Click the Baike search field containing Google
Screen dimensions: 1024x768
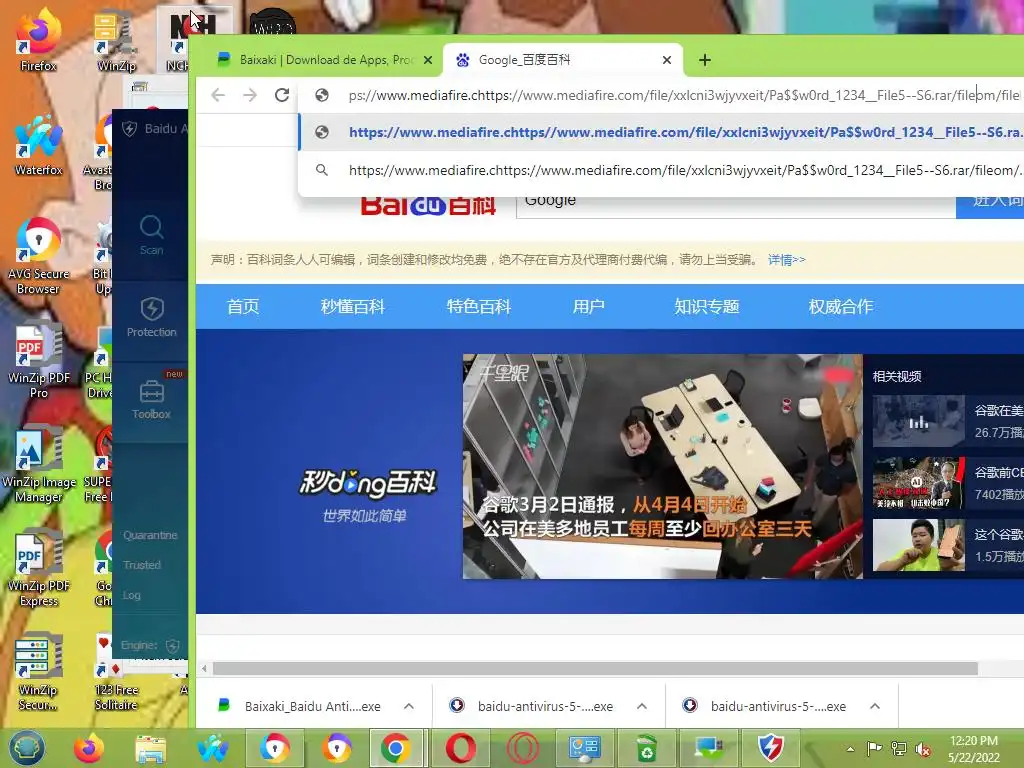[x=736, y=205]
